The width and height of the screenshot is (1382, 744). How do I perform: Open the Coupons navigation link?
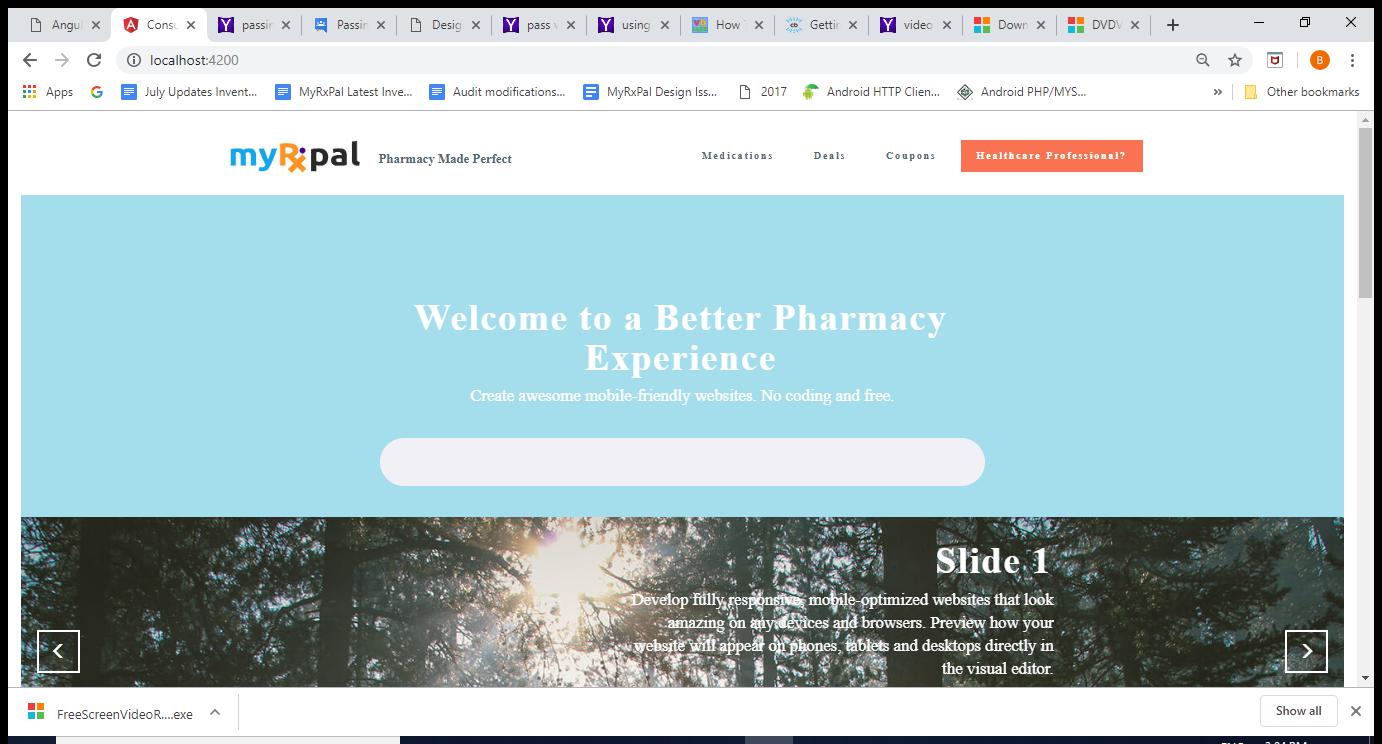click(x=910, y=156)
